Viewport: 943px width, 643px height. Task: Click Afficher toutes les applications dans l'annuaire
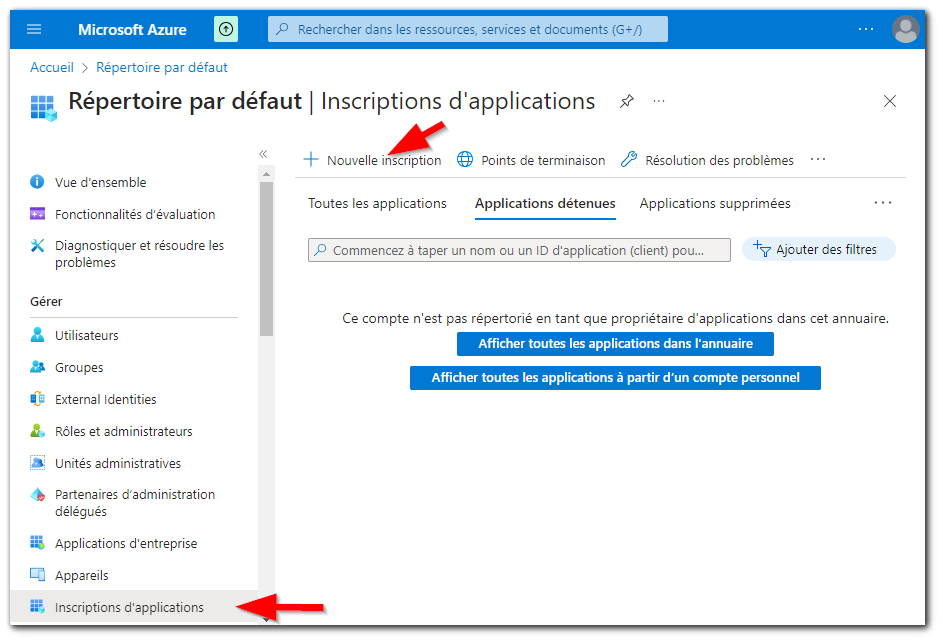coord(615,343)
